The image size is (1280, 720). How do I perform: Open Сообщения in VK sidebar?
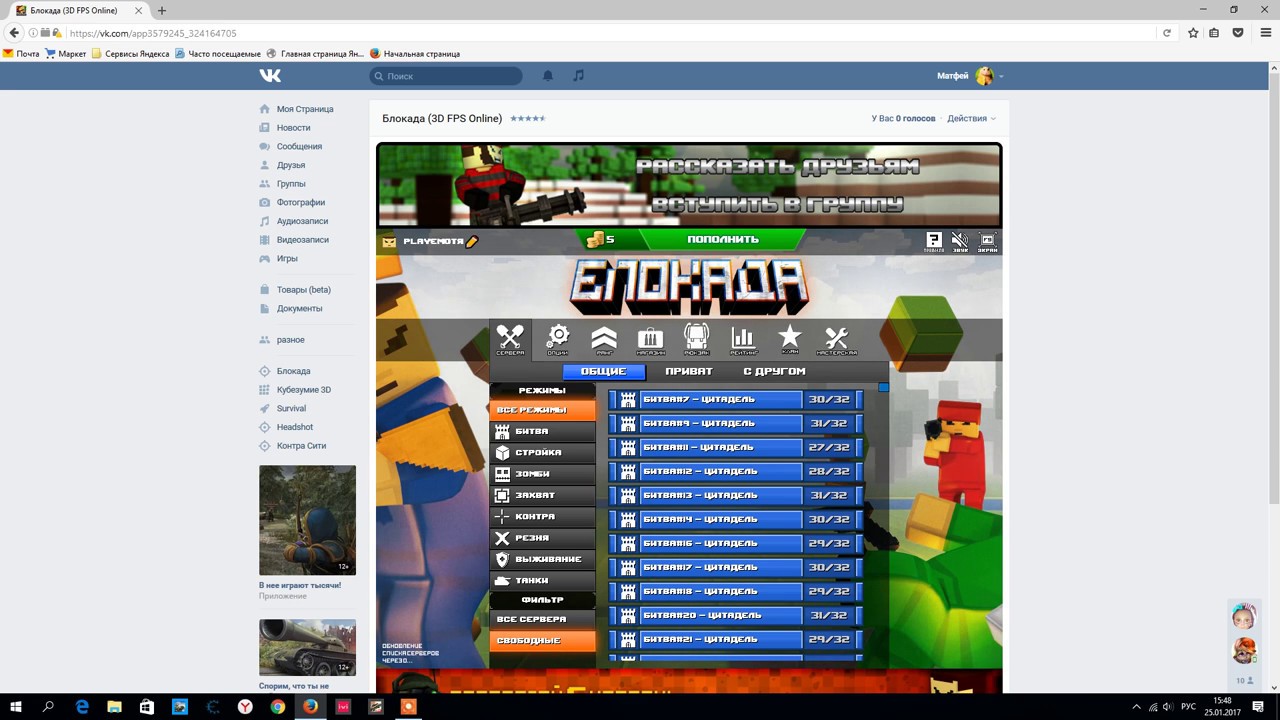coord(299,146)
